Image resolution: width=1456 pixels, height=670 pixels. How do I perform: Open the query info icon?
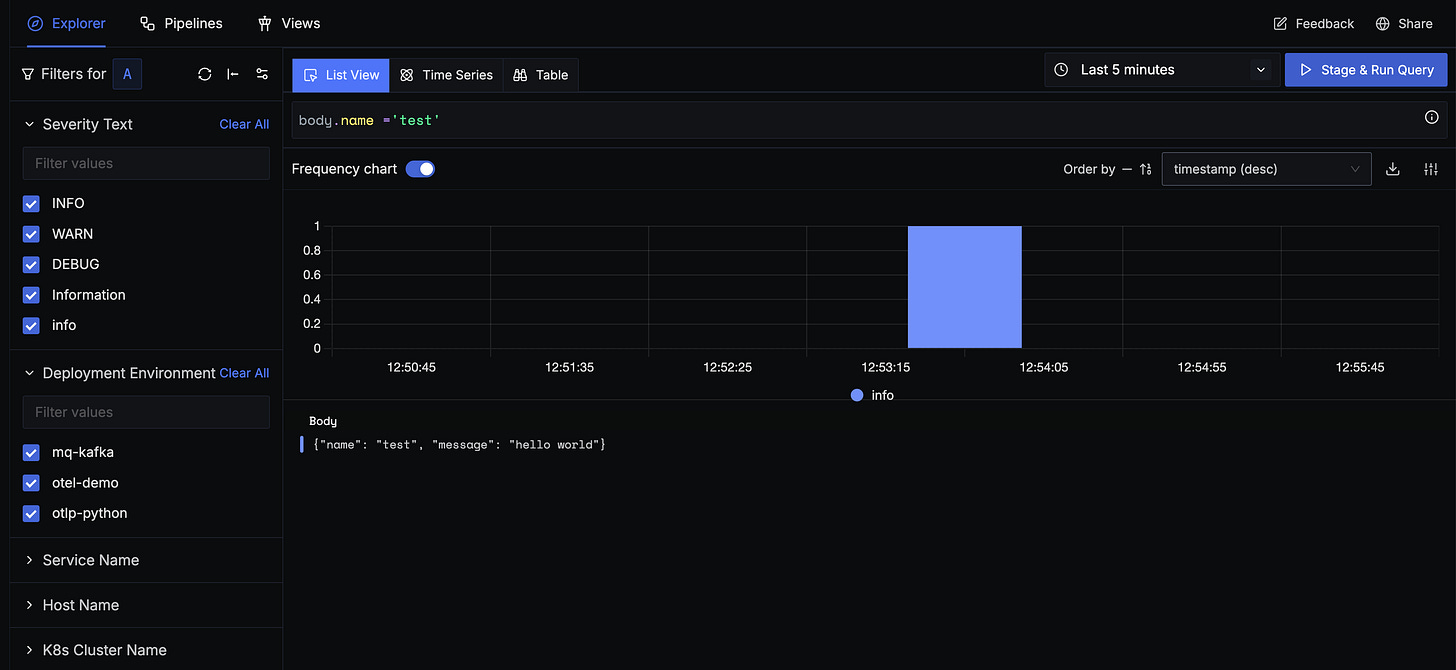pyautogui.click(x=1432, y=118)
